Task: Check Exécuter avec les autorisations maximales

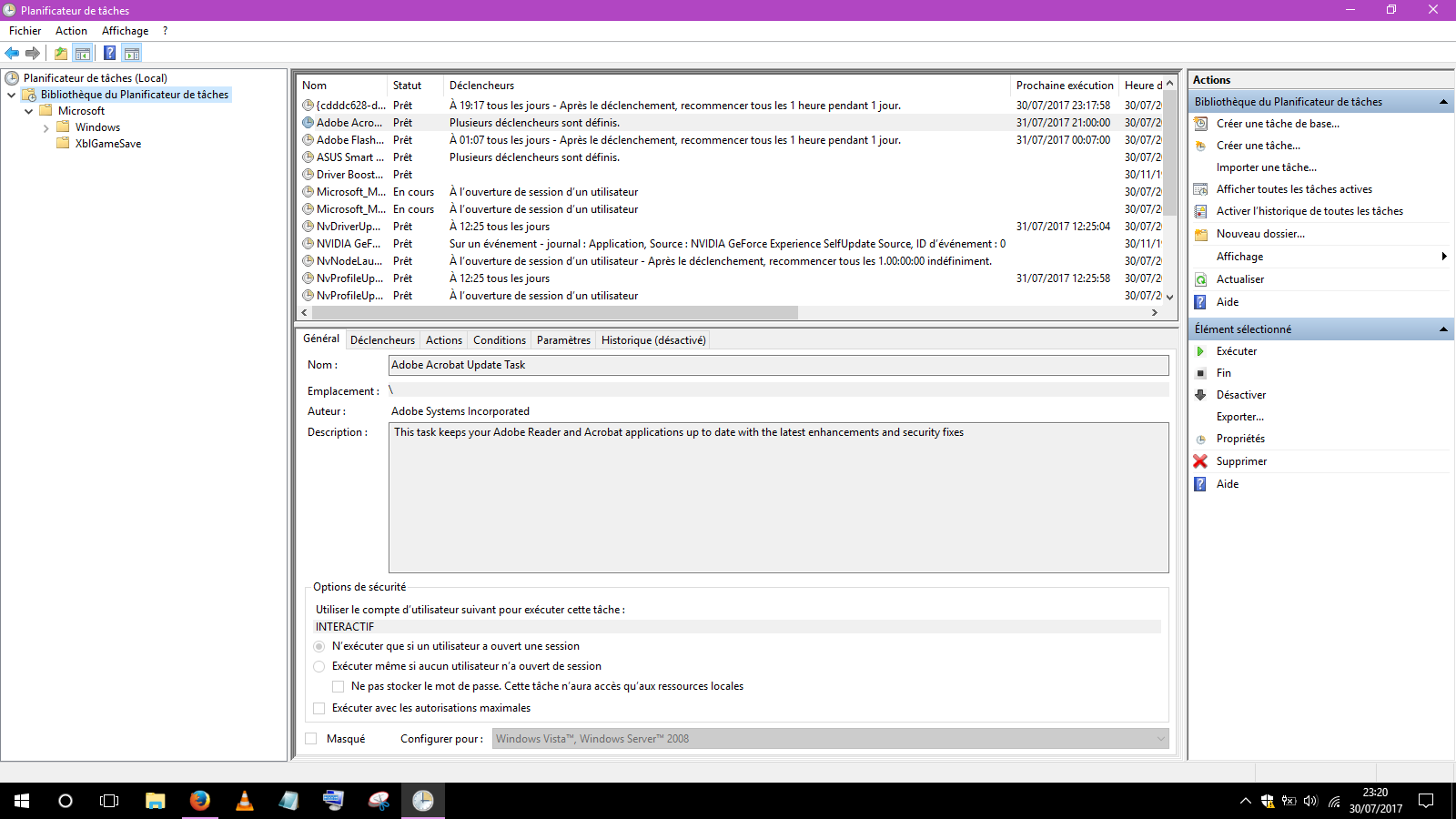Action: [x=319, y=708]
